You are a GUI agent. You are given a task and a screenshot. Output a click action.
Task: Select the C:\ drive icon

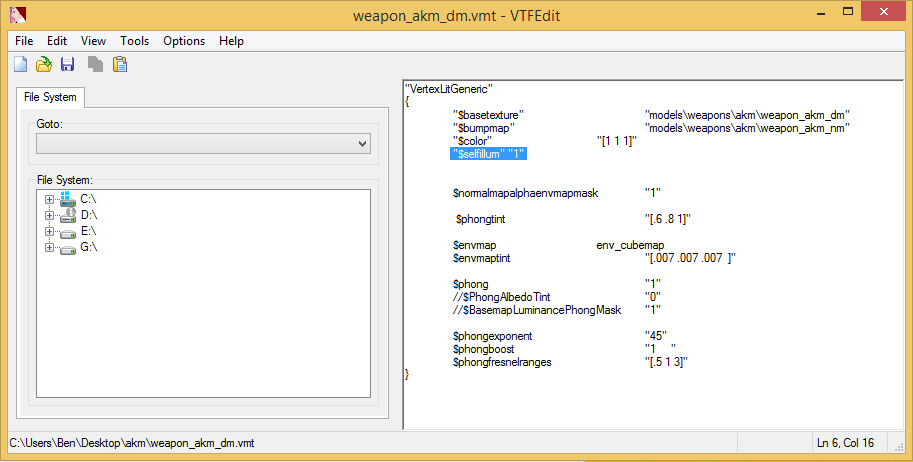[x=68, y=199]
